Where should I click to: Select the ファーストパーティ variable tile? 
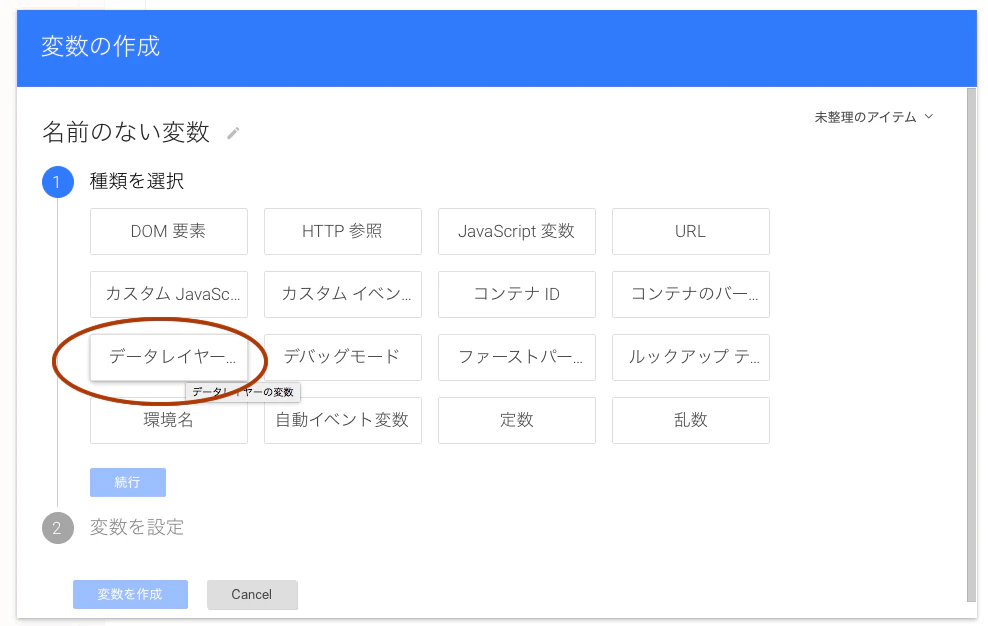(x=517, y=357)
